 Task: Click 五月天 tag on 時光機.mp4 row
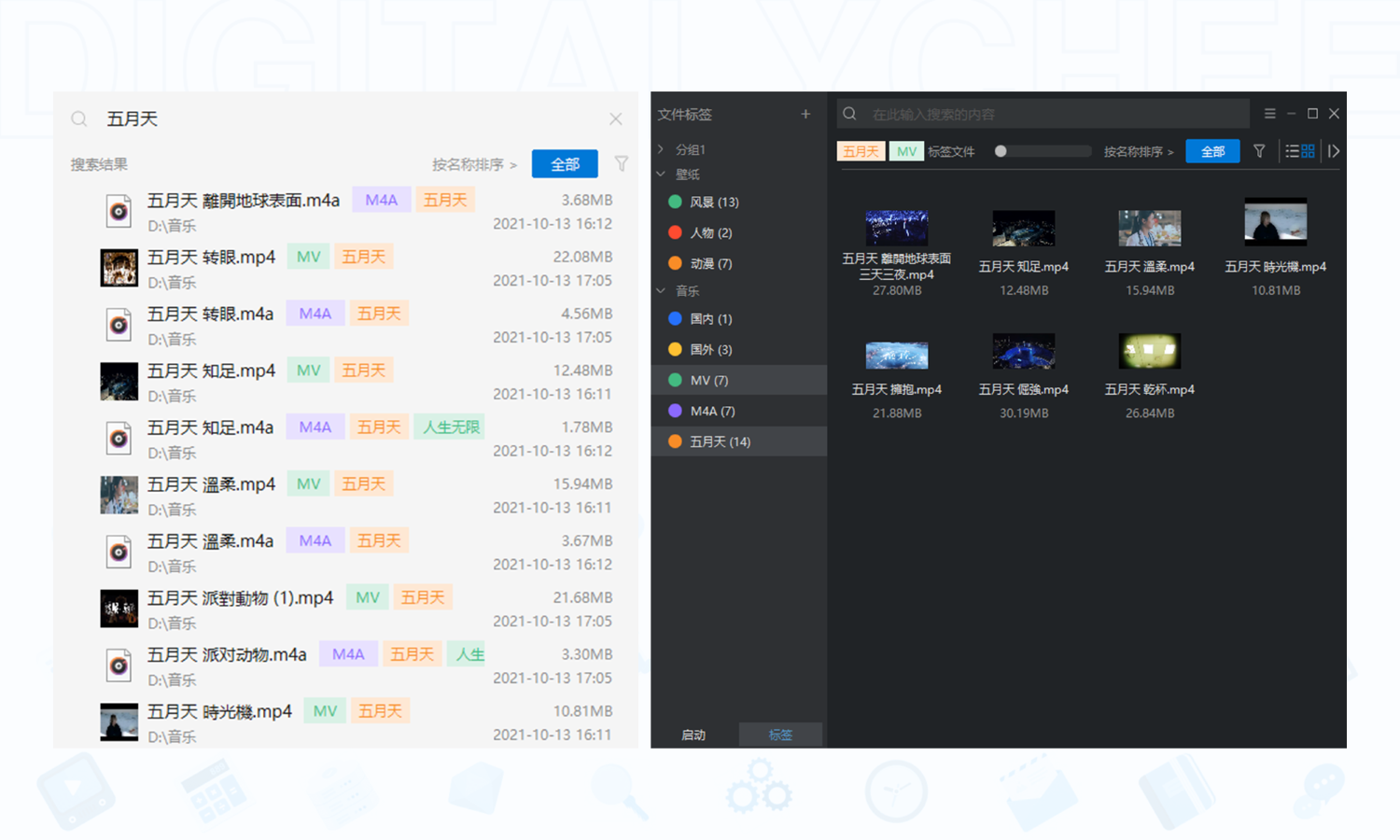[380, 711]
